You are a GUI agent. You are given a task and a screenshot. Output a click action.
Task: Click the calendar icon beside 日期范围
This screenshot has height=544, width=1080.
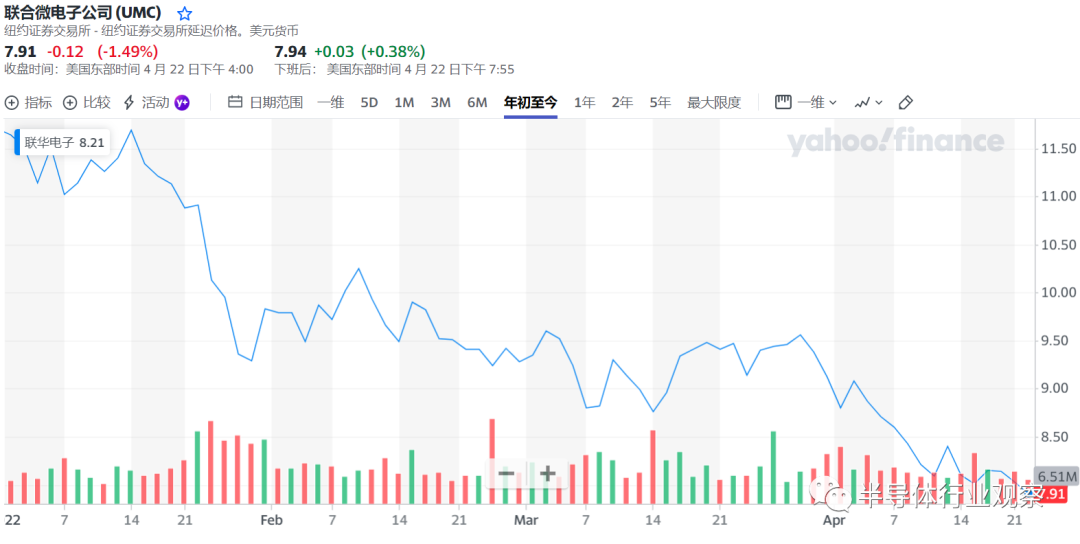coord(235,103)
